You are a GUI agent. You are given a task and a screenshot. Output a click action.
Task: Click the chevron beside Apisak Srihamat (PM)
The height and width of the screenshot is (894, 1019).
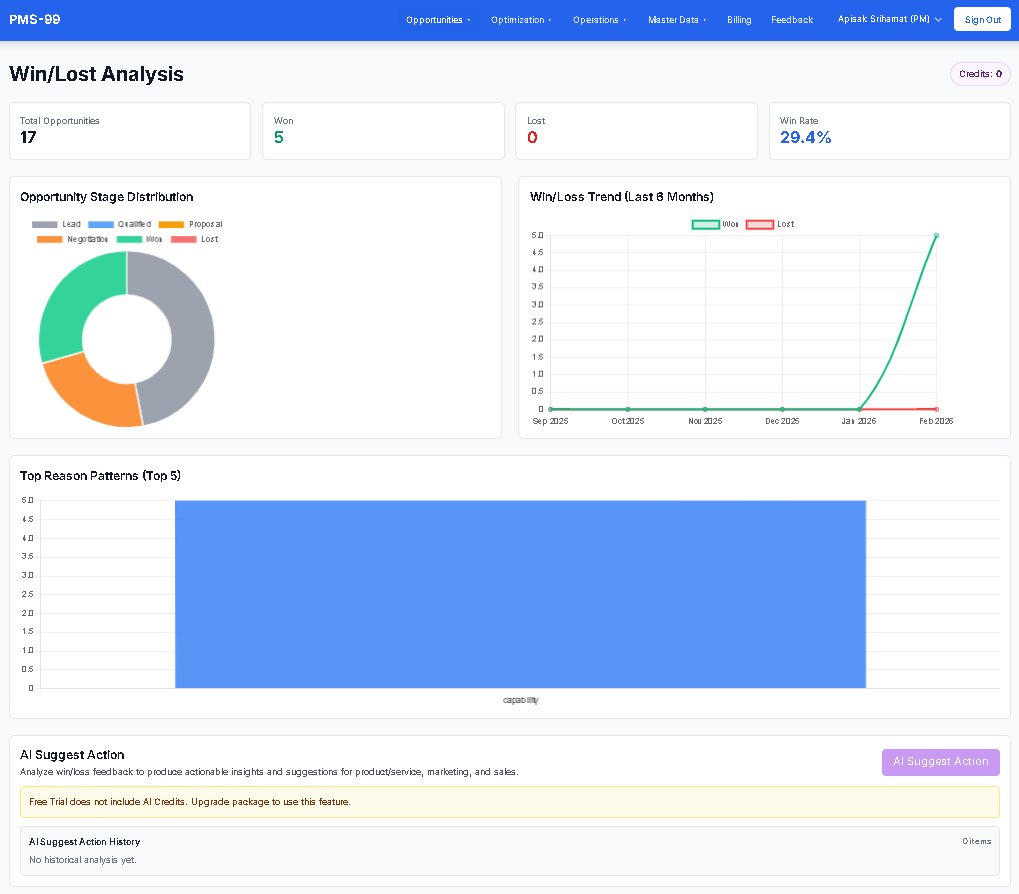938,19
